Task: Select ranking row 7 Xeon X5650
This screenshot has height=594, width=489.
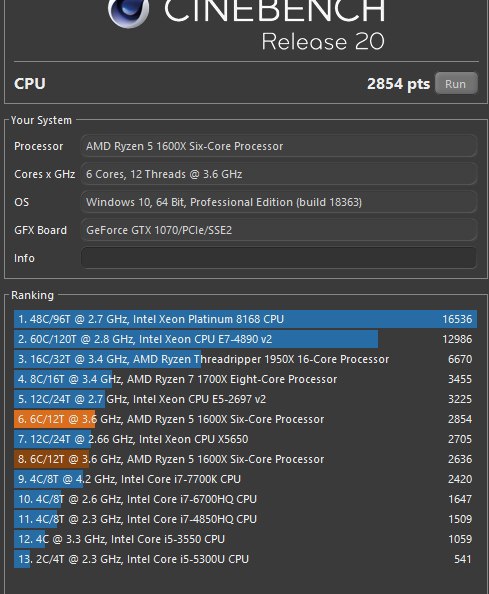Action: coord(245,439)
